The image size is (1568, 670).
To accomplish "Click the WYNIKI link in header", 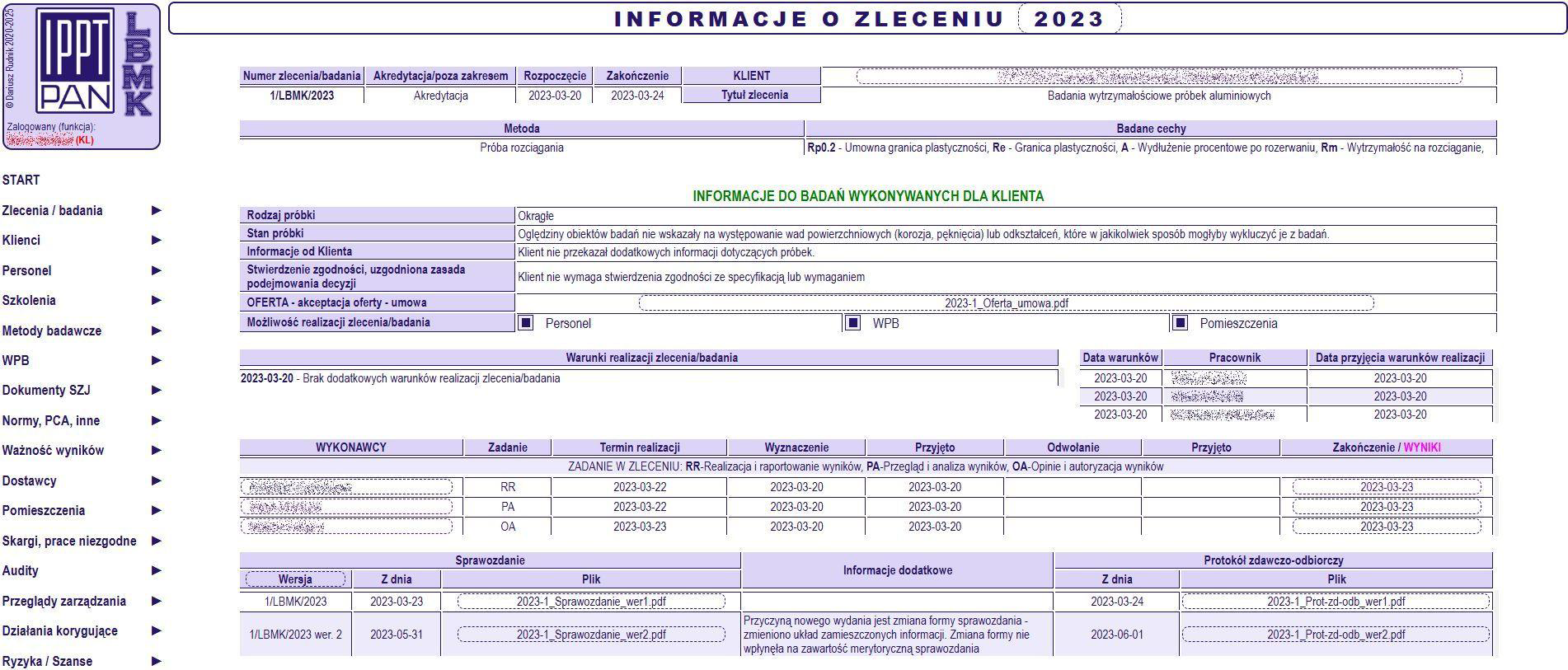I will pos(1422,447).
